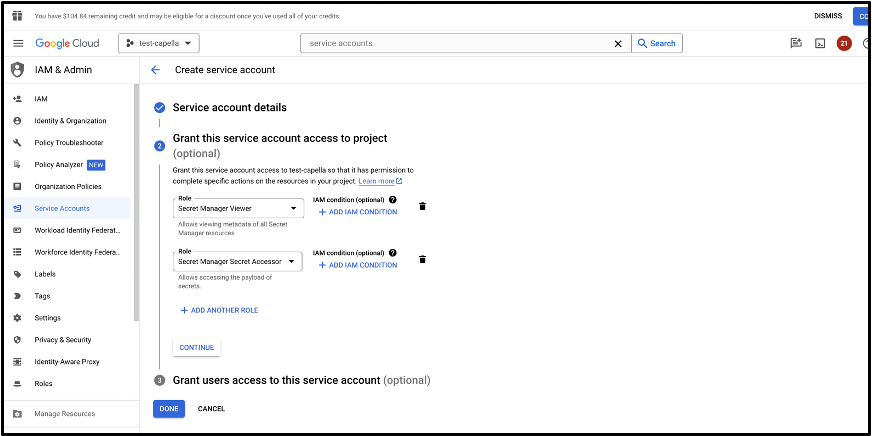This screenshot has height=436, width=872.
Task: Open the Gemini AI assistant icon
Action: pyautogui.click(x=796, y=43)
